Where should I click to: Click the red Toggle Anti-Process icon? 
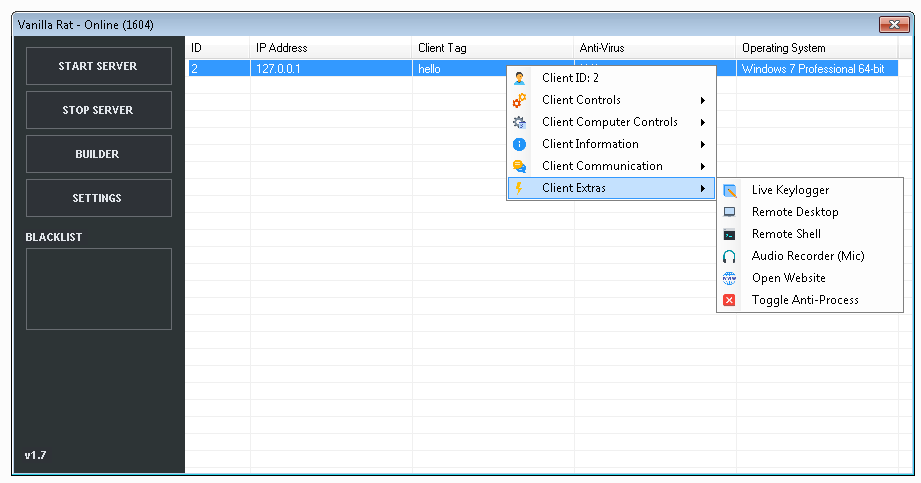pyautogui.click(x=730, y=300)
